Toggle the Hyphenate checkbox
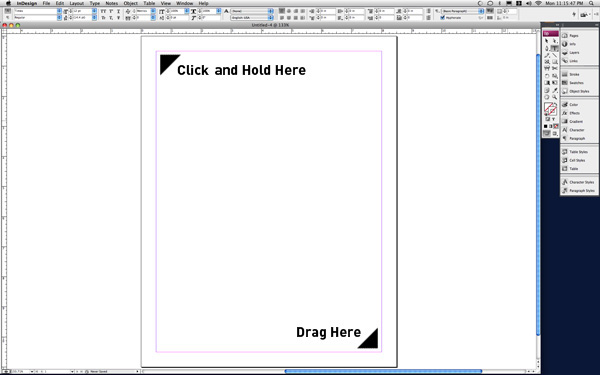Viewport: 600px width, 375px height. tap(443, 18)
